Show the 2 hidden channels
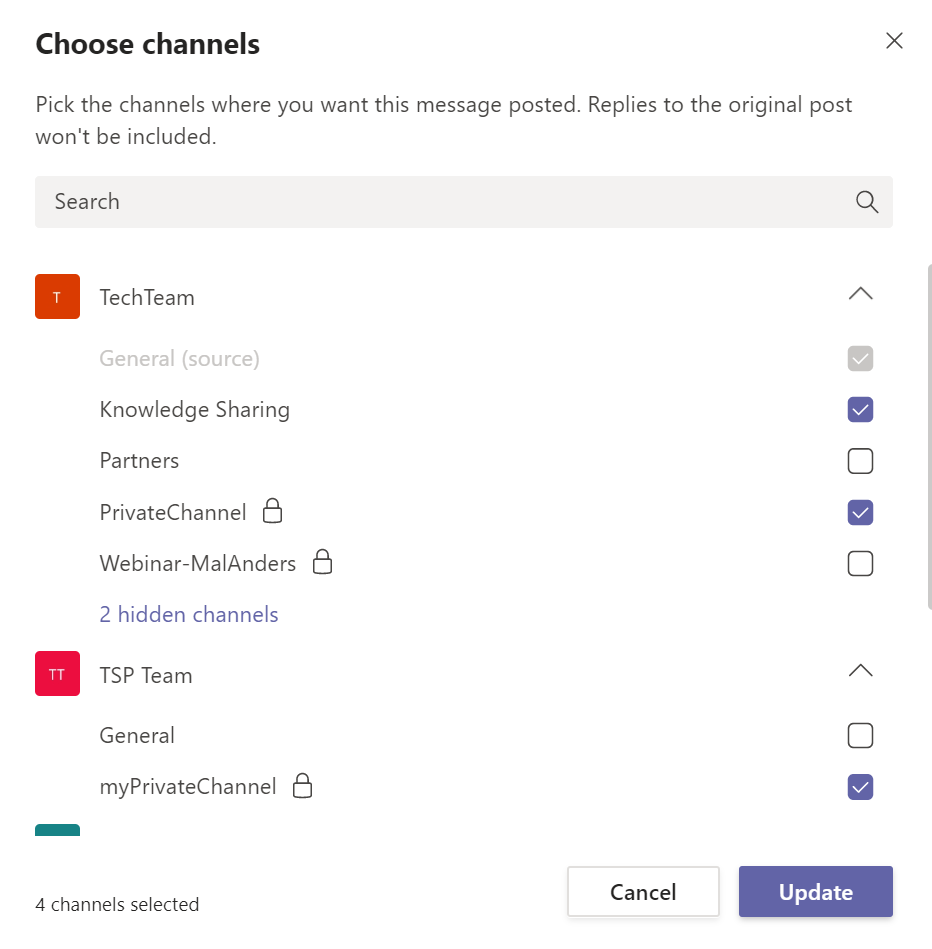 coord(189,614)
